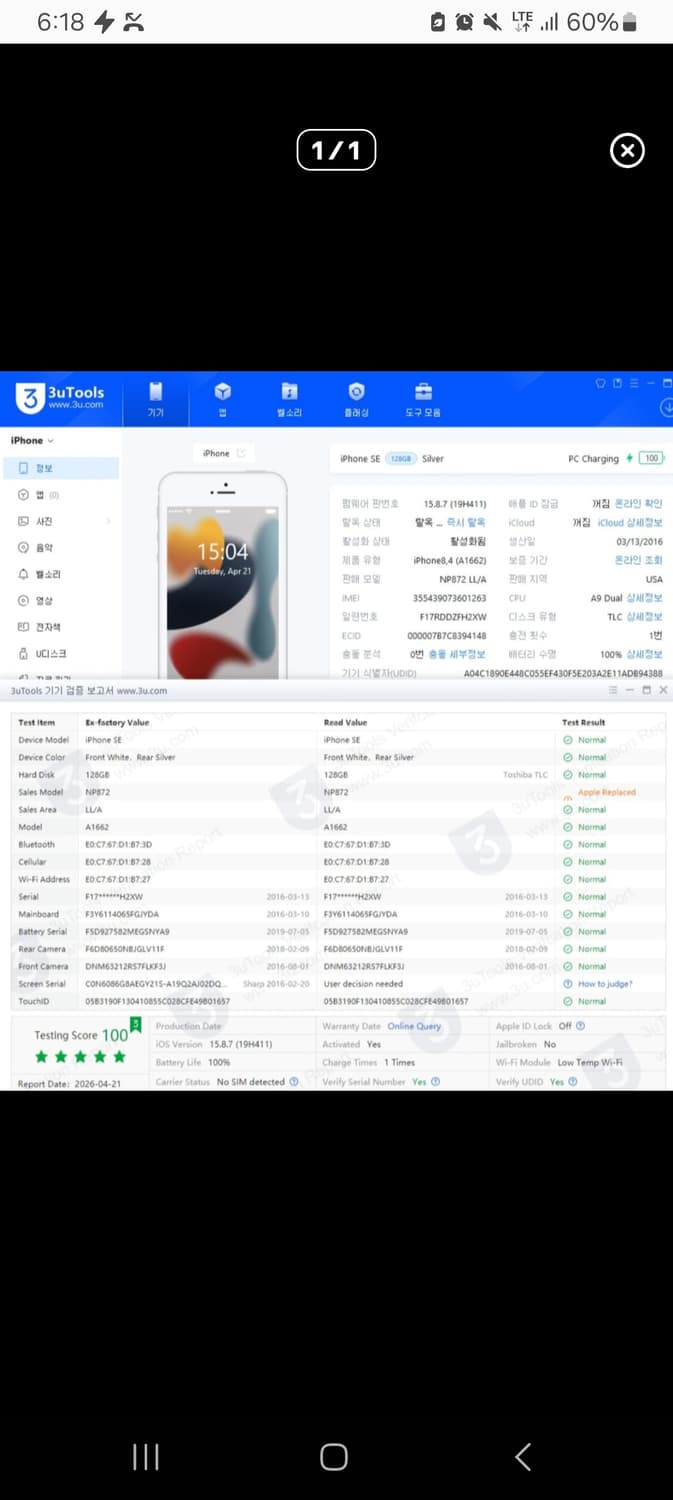Screen dimensions: 673x1500
Task: Click the battery level 100 indicator
Action: point(652,459)
